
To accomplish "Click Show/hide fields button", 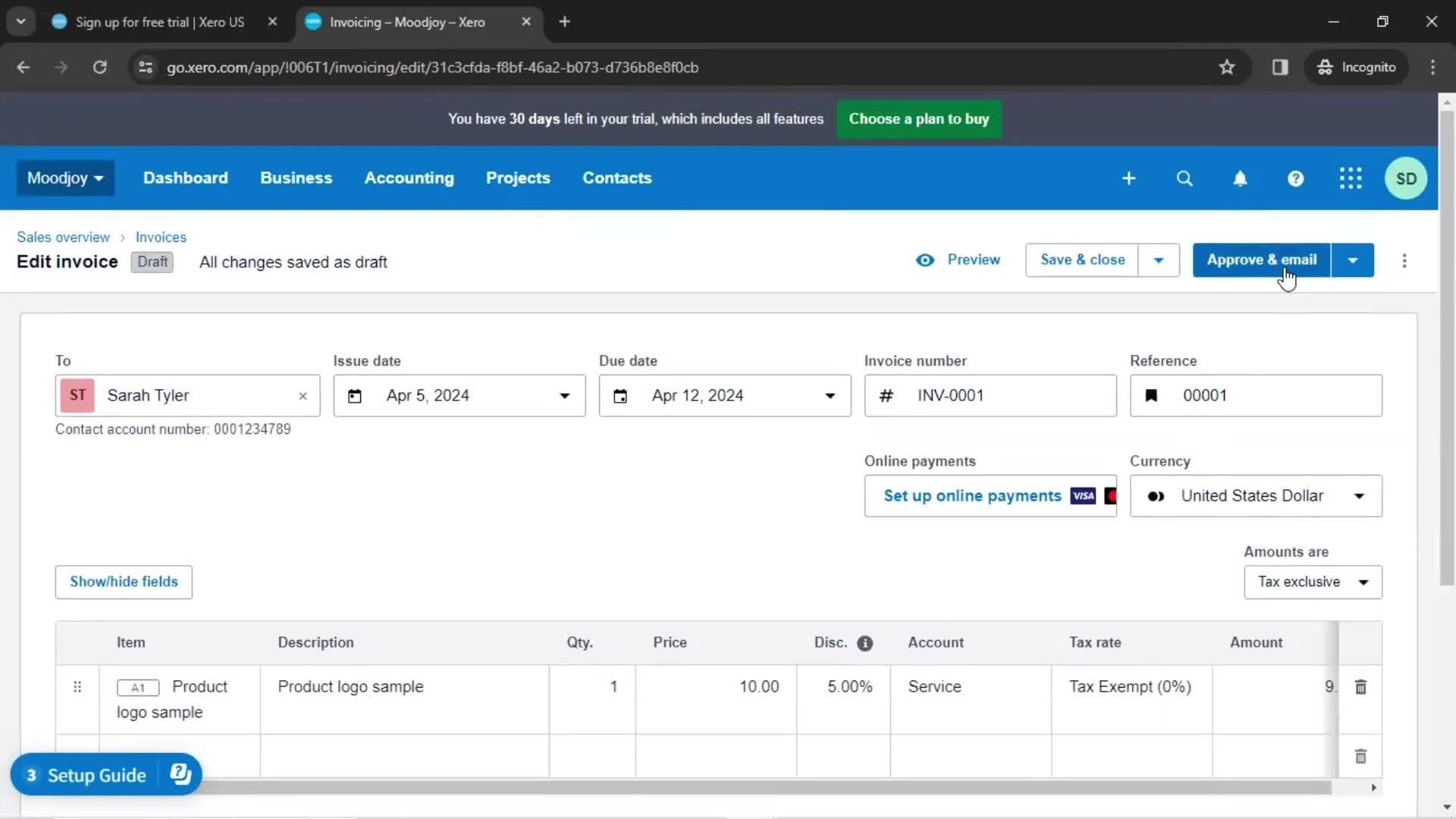I will (x=124, y=582).
